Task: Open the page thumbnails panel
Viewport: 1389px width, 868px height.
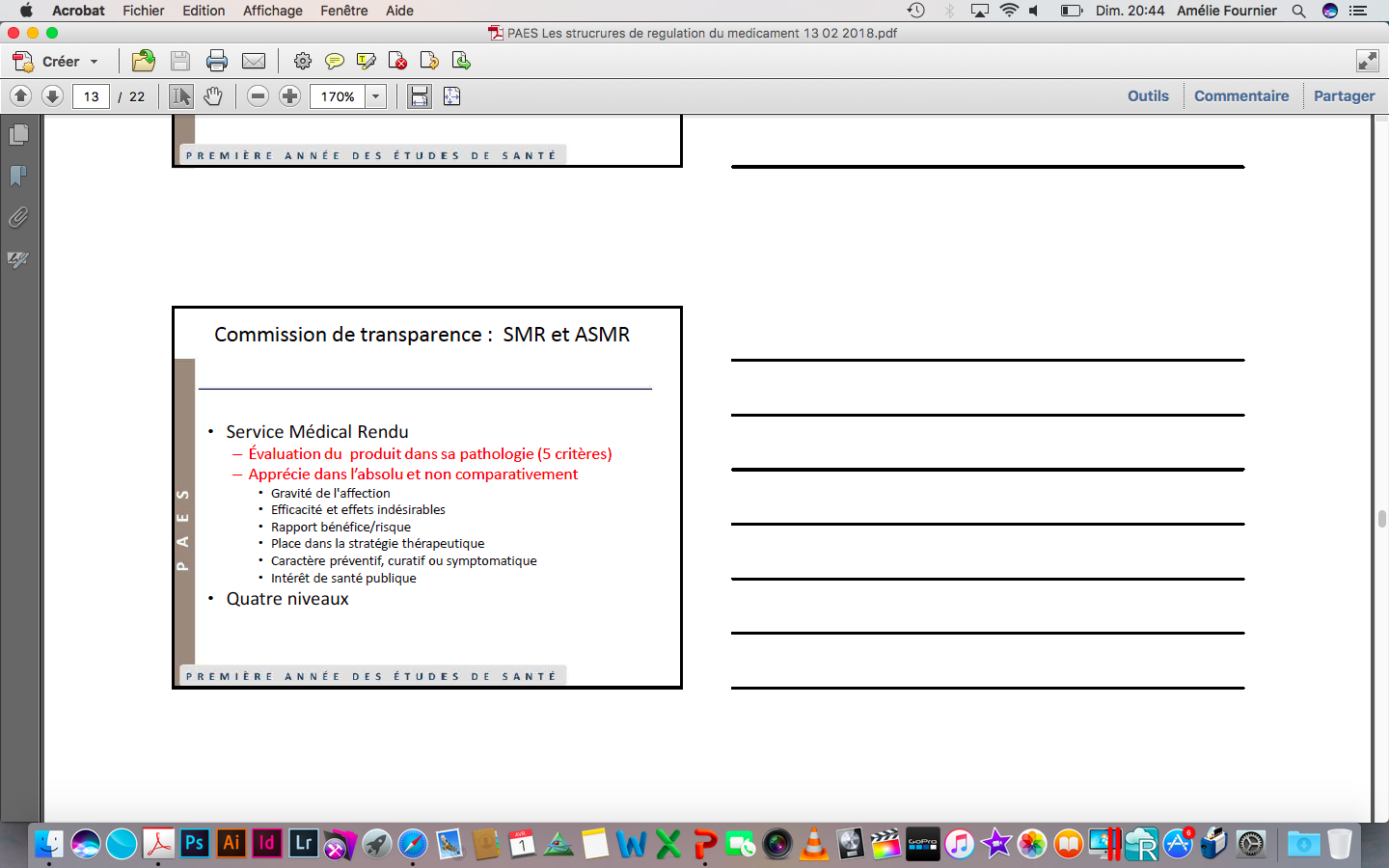Action: (x=18, y=134)
